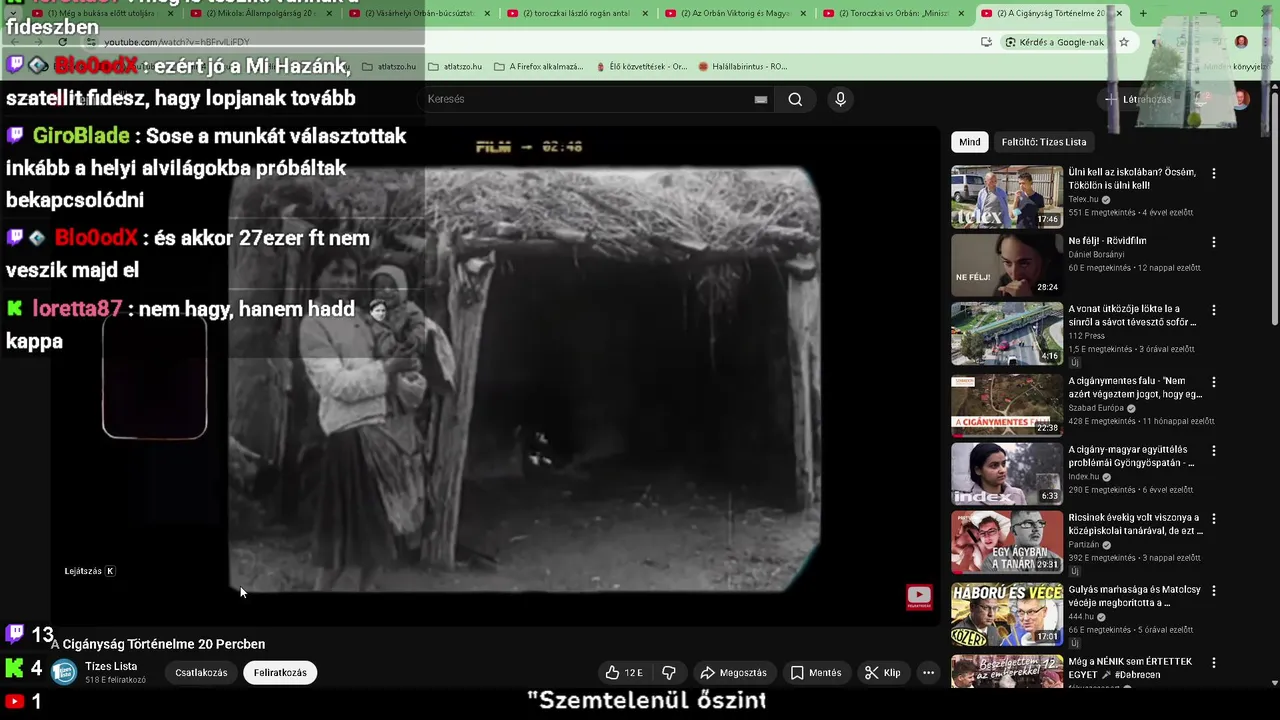The height and width of the screenshot is (720, 1280).
Task: Close the 'Toroczkai vs Orbán' browser tab
Action: point(962,13)
